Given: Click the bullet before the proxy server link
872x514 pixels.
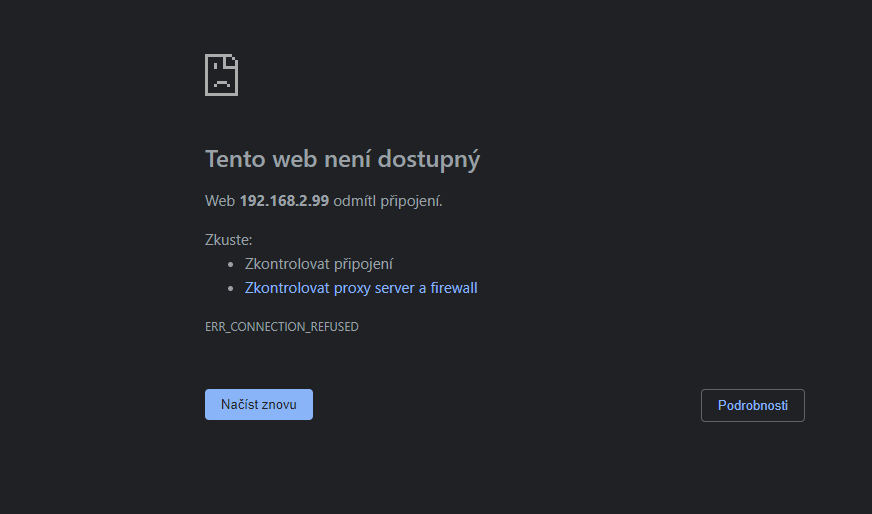Looking at the screenshot, I should (x=231, y=289).
